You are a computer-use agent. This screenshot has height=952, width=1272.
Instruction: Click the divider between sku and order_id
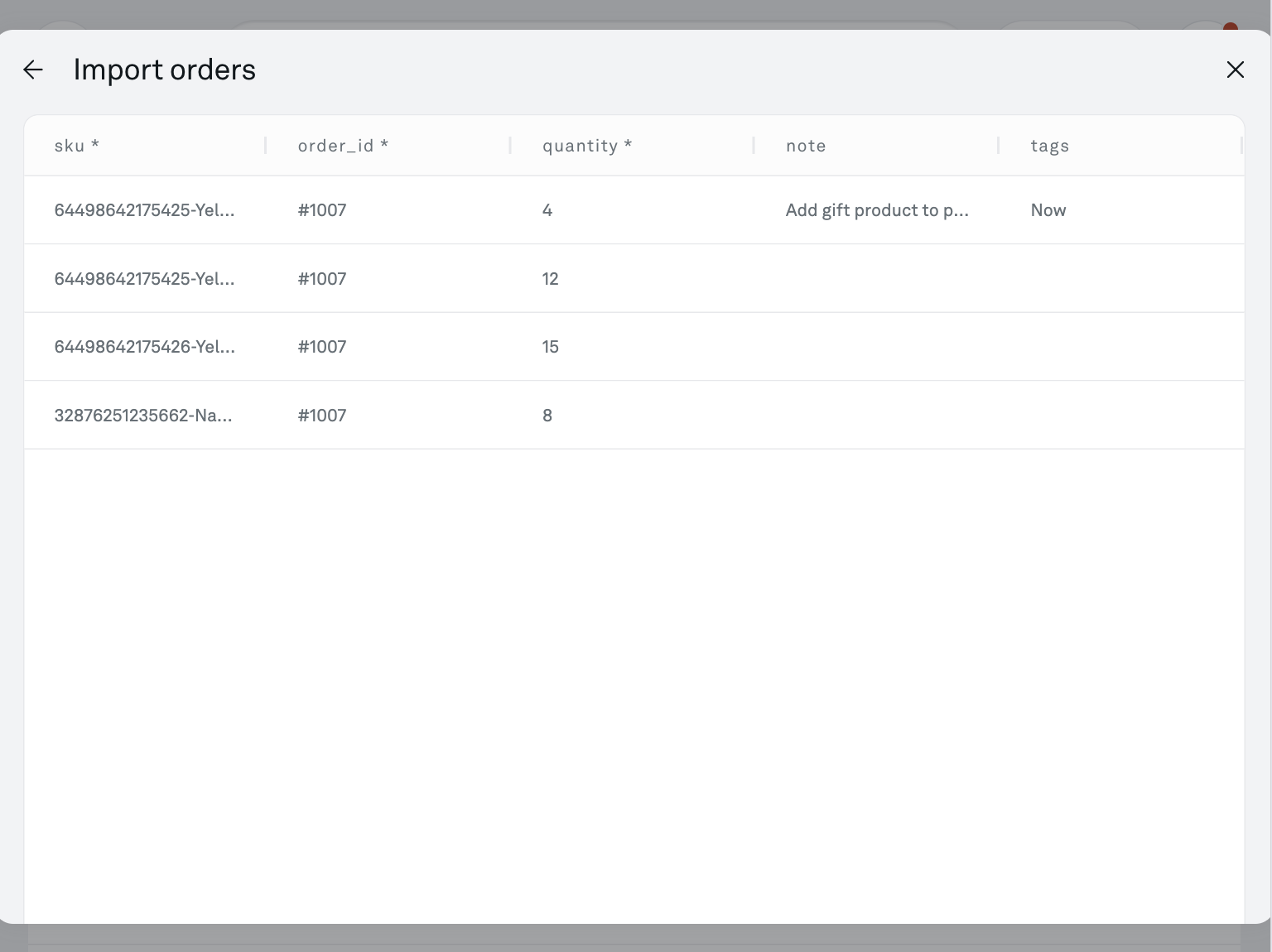click(266, 146)
